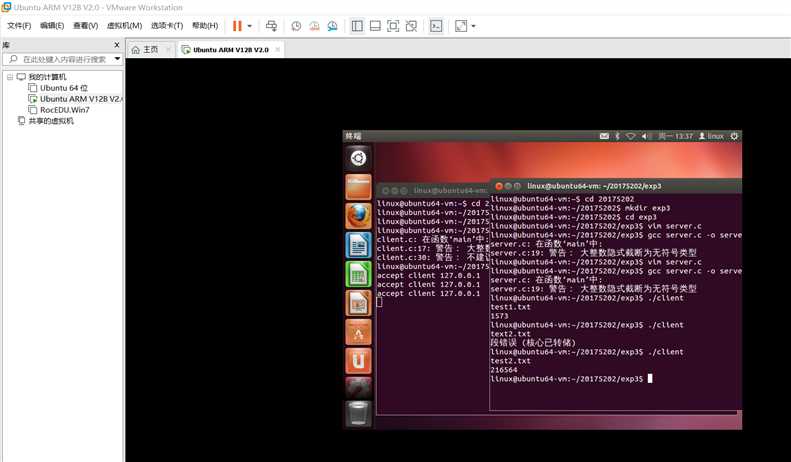This screenshot has width=791, height=462.
Task: Take a snapshot using the clock snapshot icon
Action: click(x=296, y=26)
